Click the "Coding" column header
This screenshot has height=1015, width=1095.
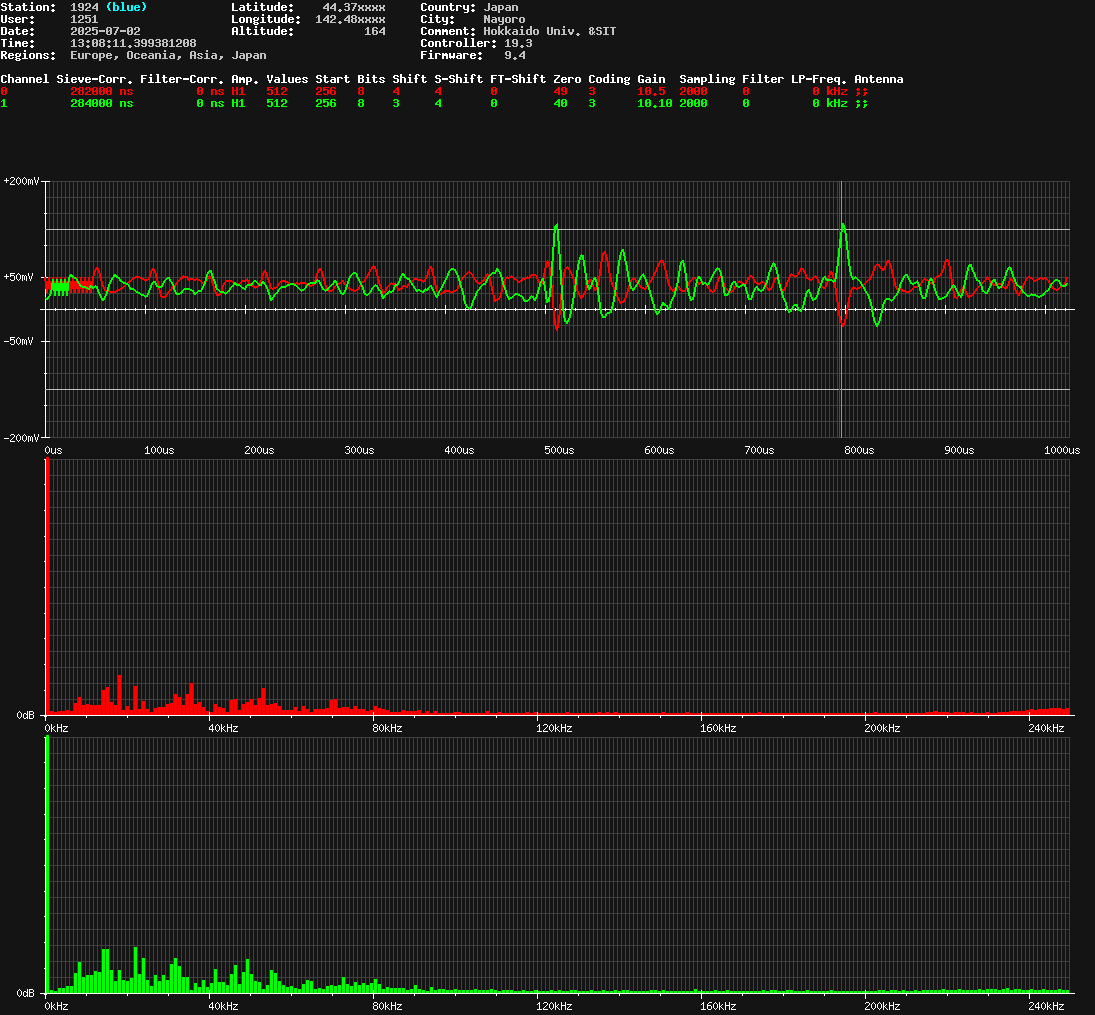608,79
